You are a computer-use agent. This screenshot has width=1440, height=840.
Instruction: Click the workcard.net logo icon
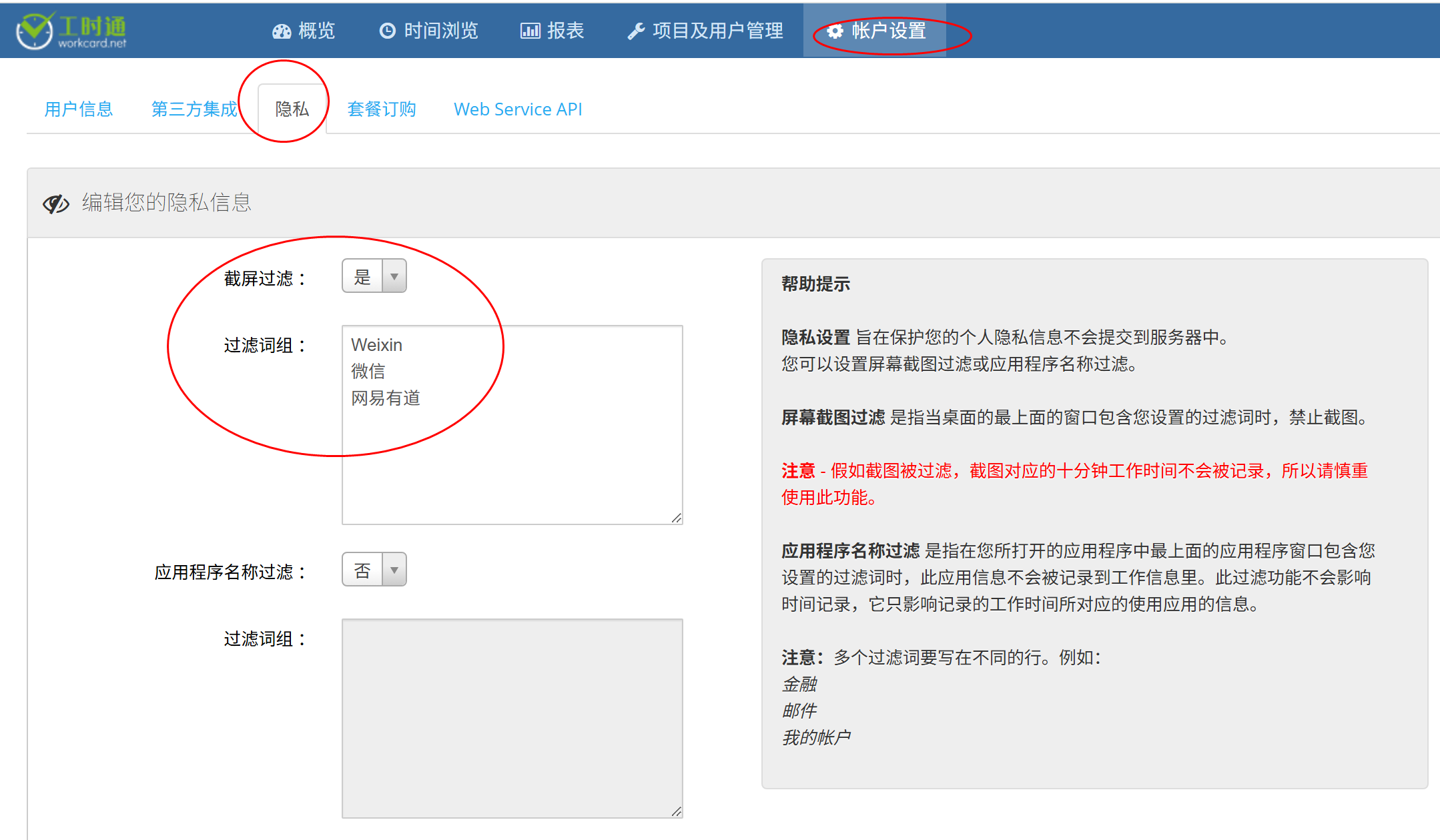click(35, 31)
